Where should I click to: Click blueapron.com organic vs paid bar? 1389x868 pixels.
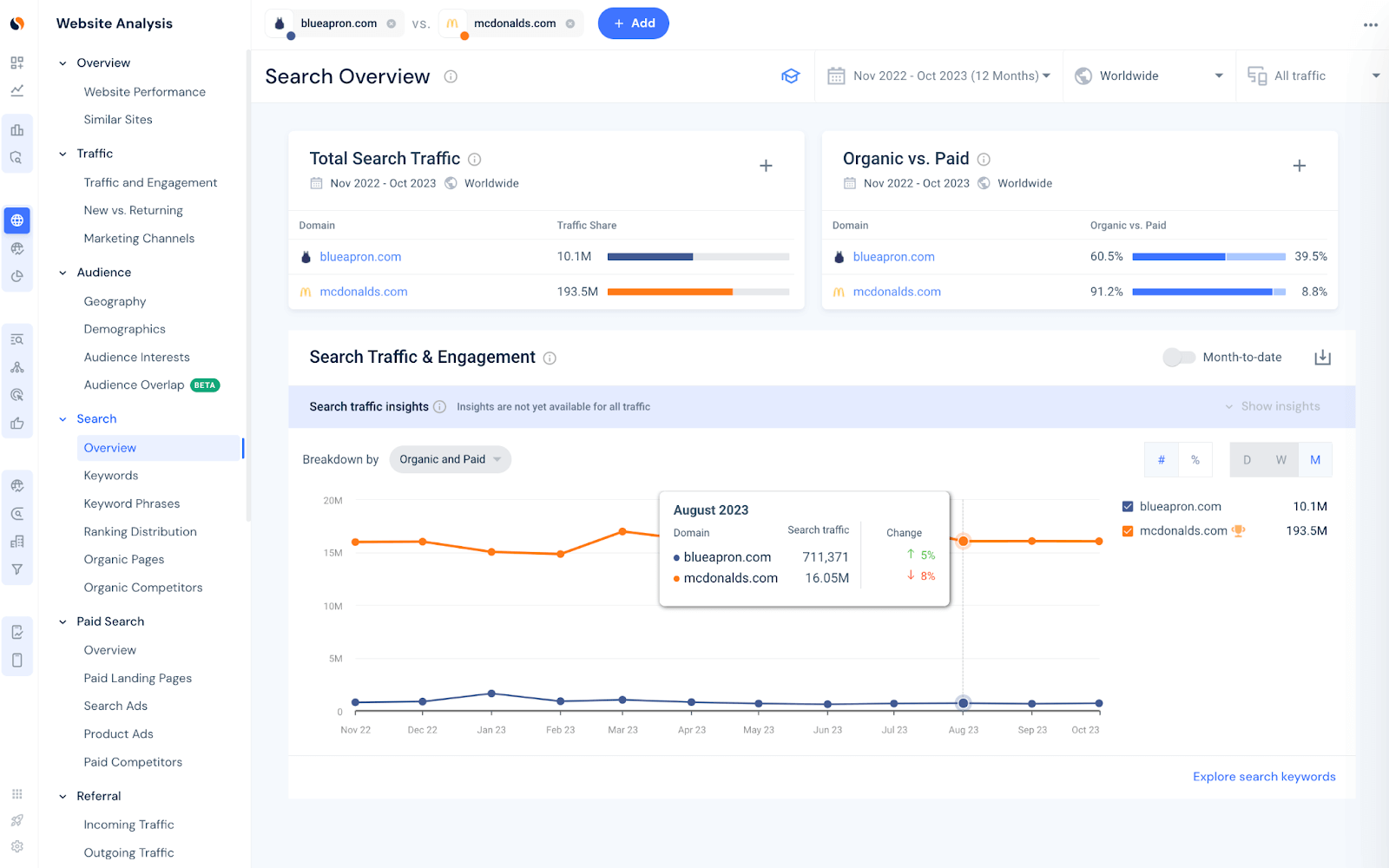coord(1208,257)
